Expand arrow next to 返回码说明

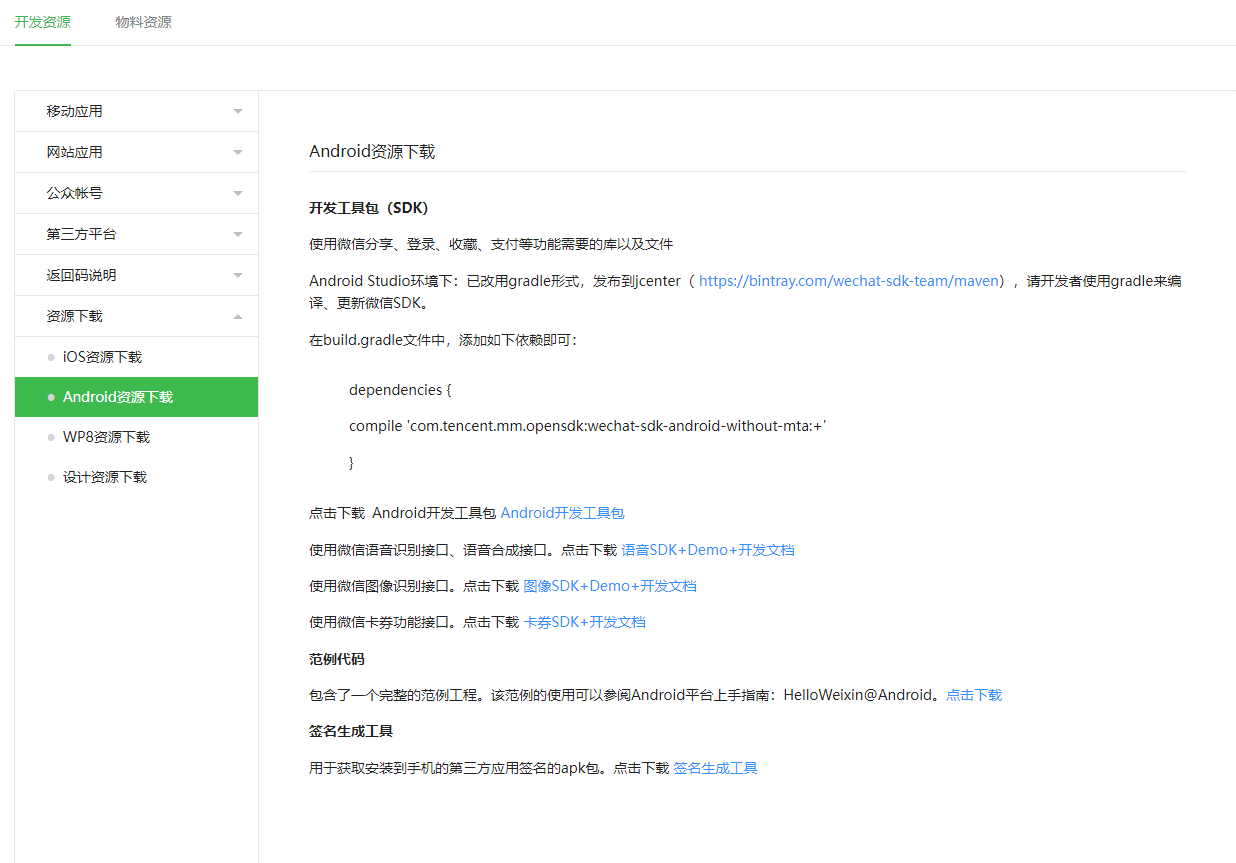(238, 275)
